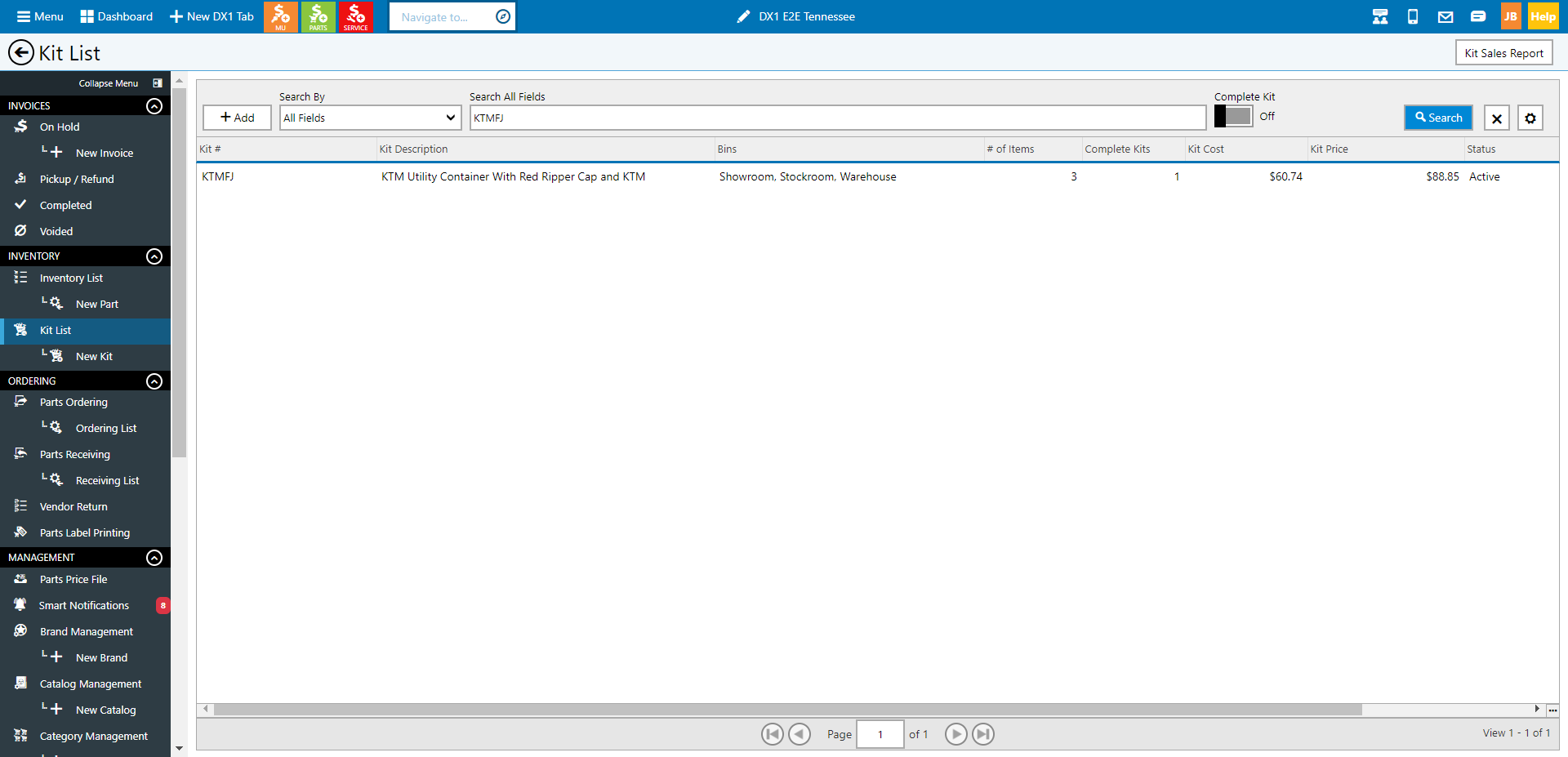Screen dimensions: 1568x757
Task: Open New Catalog
Action: pyautogui.click(x=105, y=710)
